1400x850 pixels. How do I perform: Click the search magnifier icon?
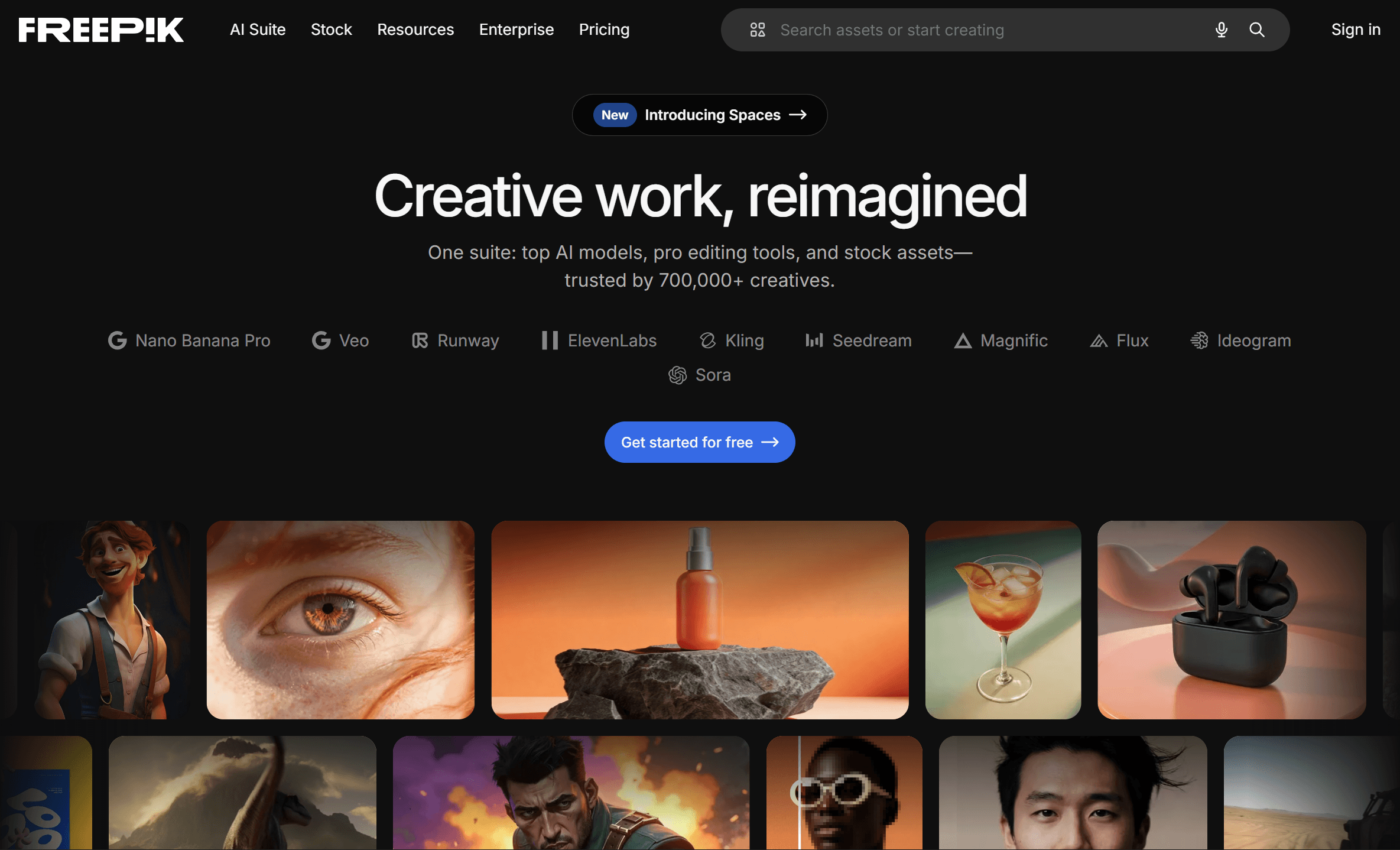click(x=1257, y=30)
